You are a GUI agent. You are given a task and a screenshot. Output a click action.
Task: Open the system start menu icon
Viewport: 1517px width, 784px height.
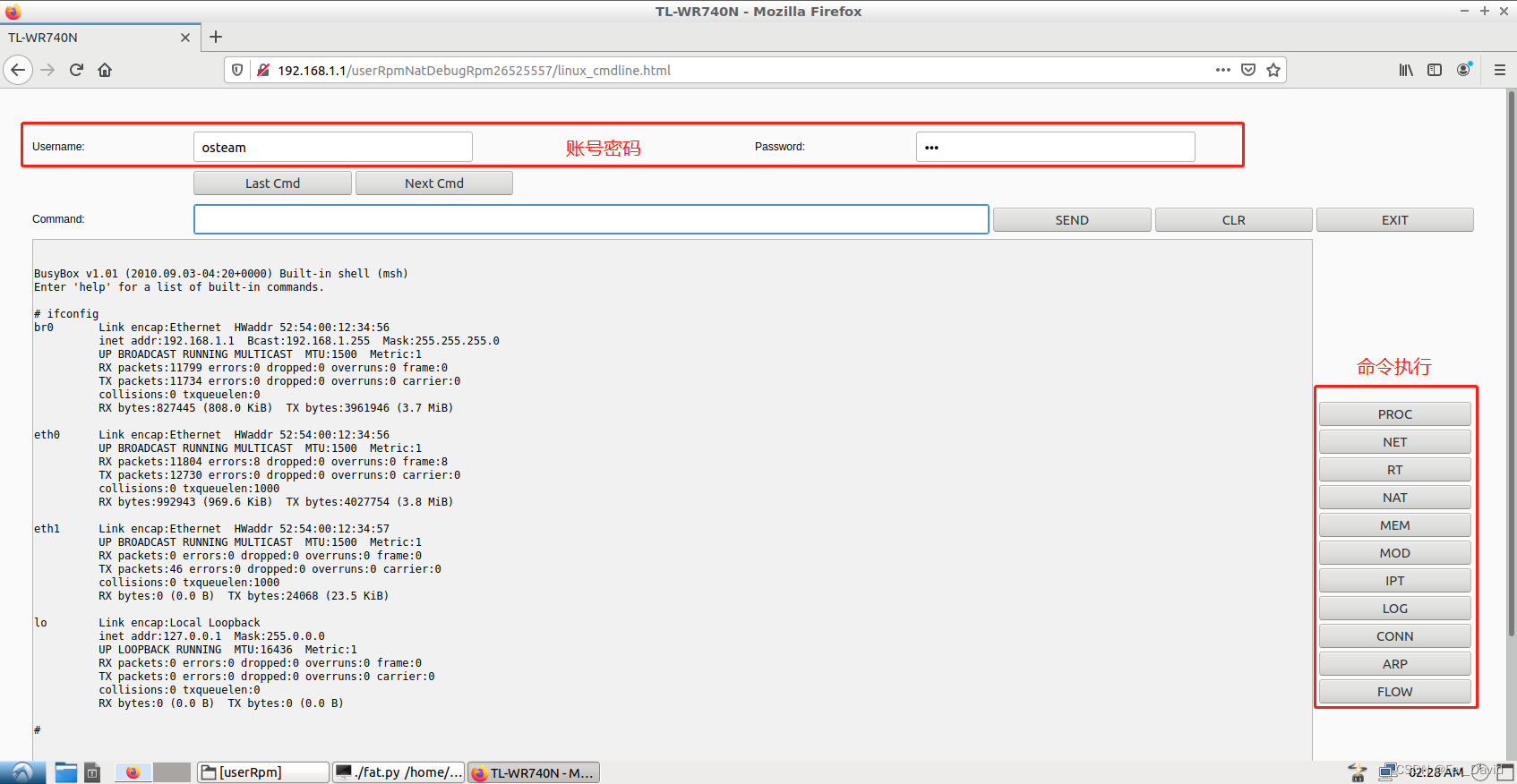[22, 772]
